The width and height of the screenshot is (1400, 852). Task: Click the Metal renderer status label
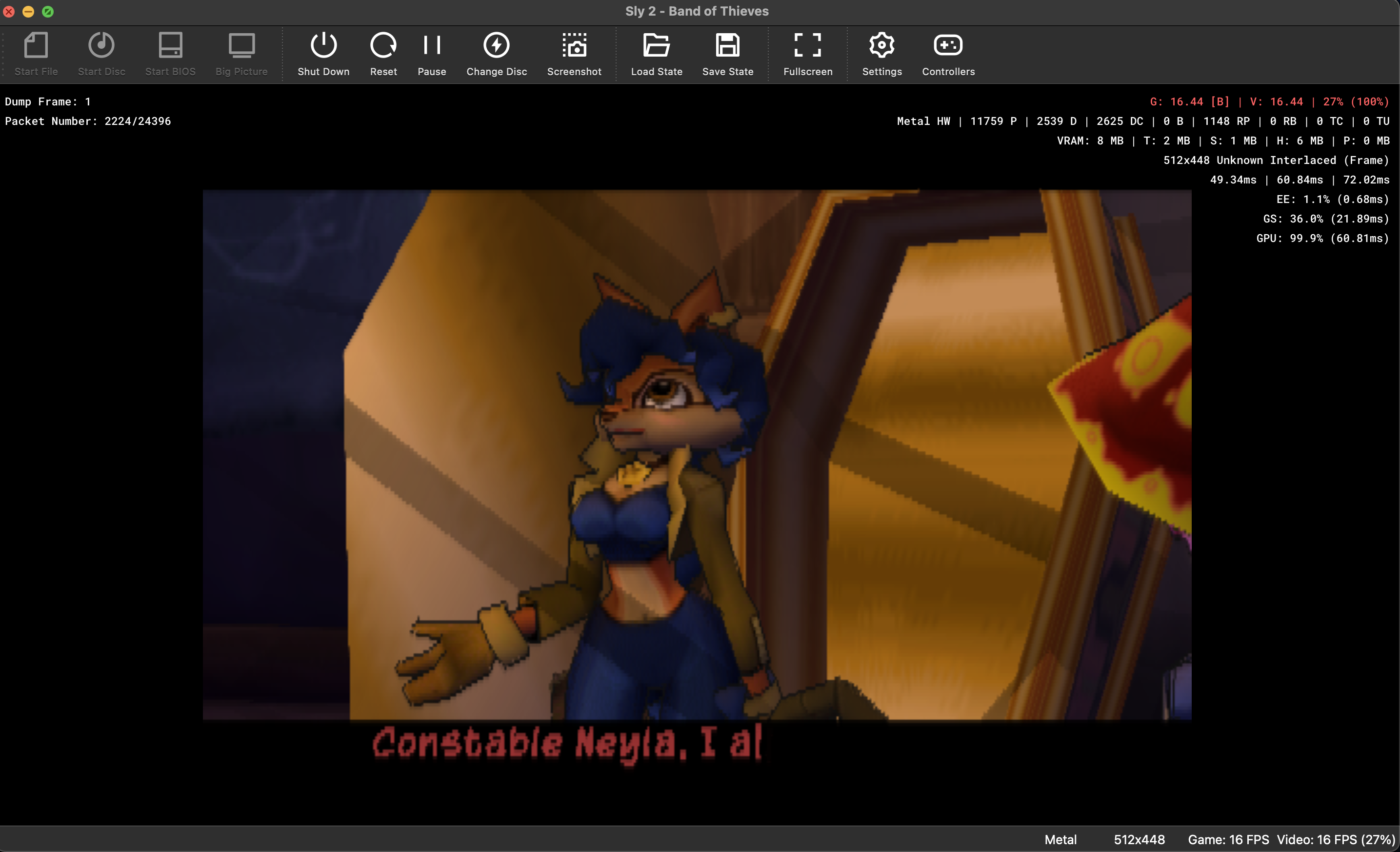point(1059,839)
